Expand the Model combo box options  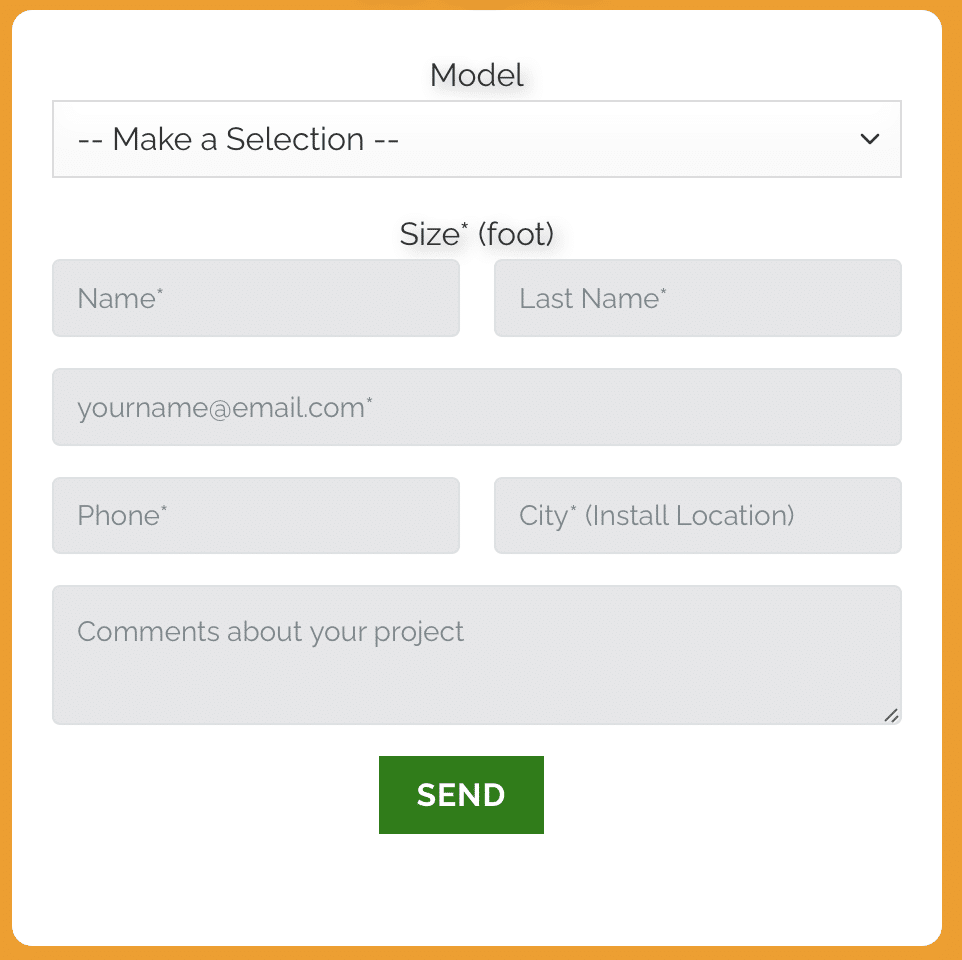(476, 139)
